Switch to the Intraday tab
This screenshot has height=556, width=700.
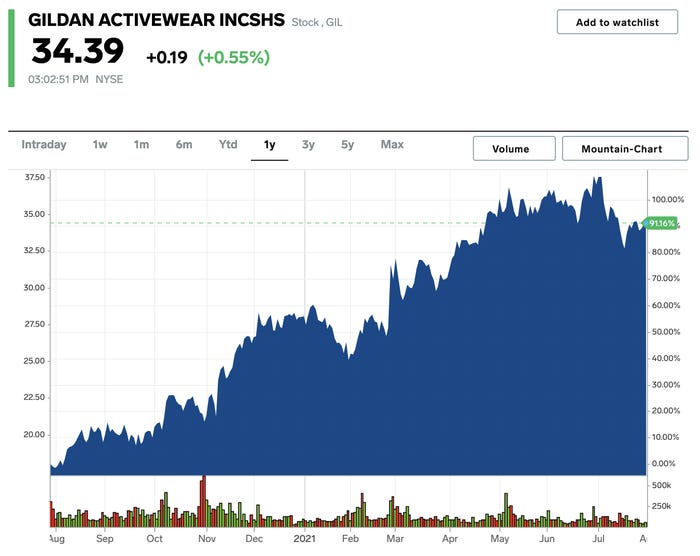click(x=44, y=144)
